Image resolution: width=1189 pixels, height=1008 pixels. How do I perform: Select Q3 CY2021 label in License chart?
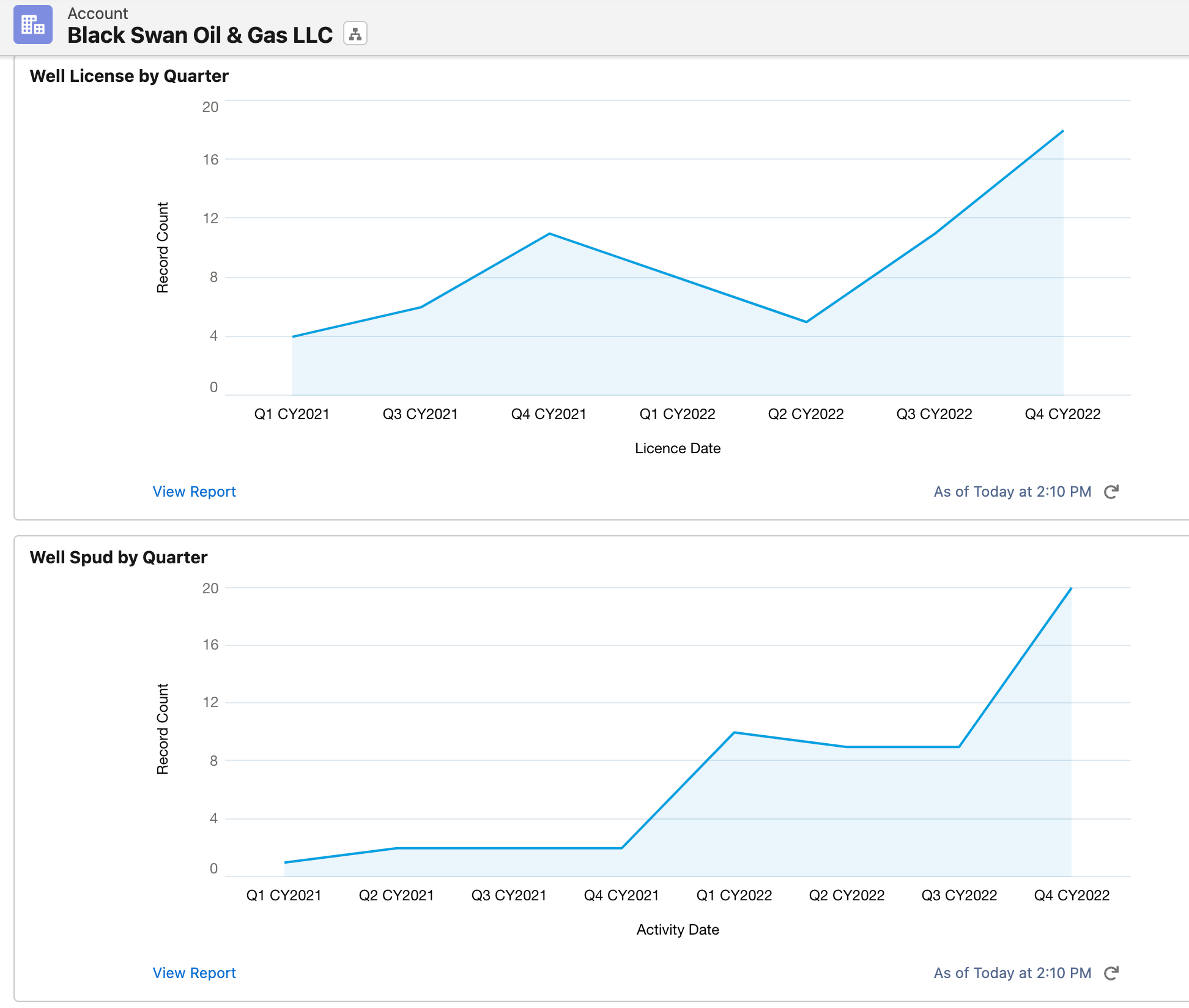pyautogui.click(x=420, y=414)
